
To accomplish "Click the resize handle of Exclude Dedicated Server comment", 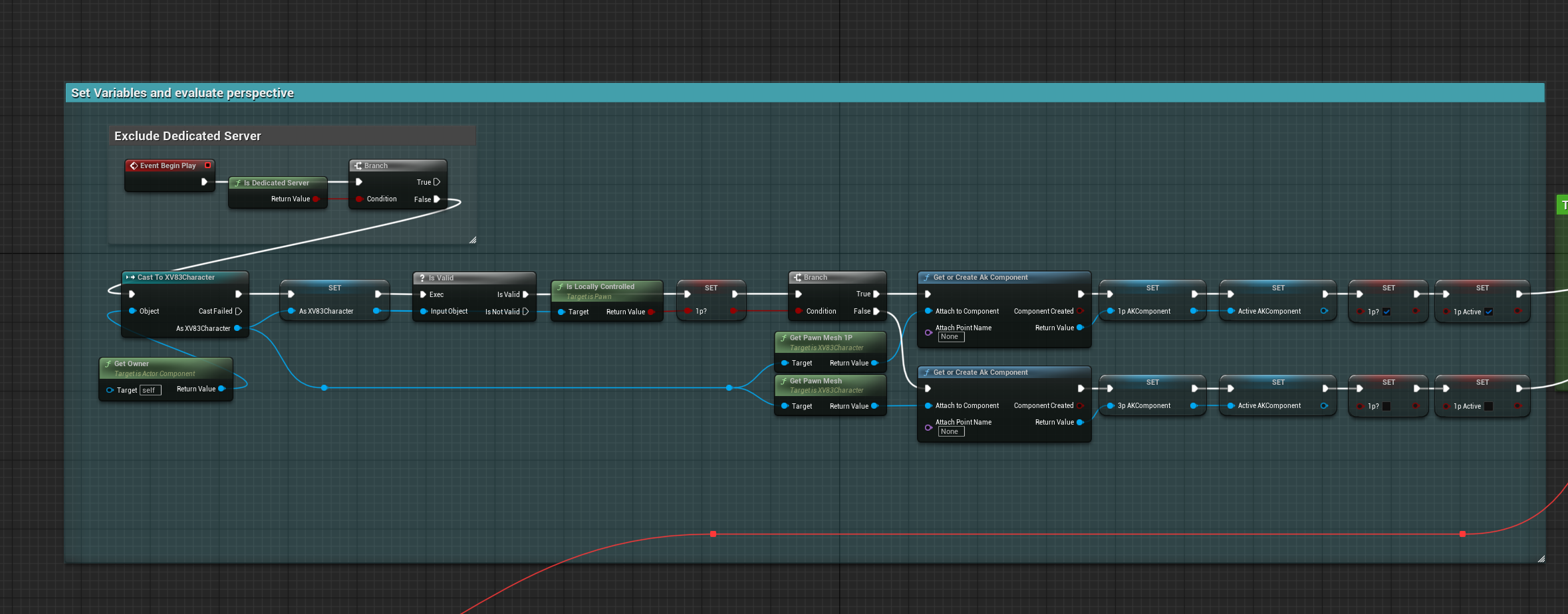I will point(472,240).
